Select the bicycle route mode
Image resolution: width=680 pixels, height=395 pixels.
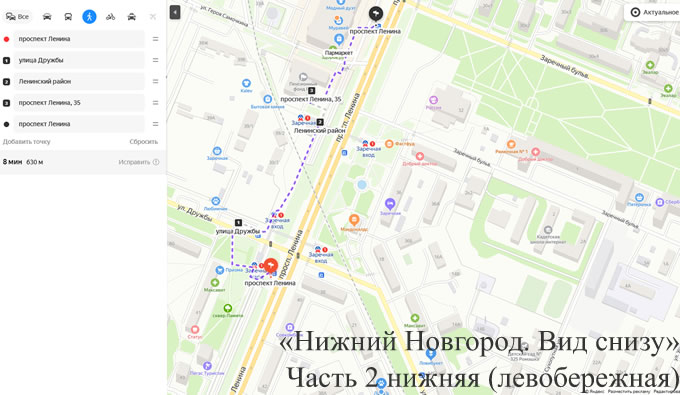tap(111, 16)
